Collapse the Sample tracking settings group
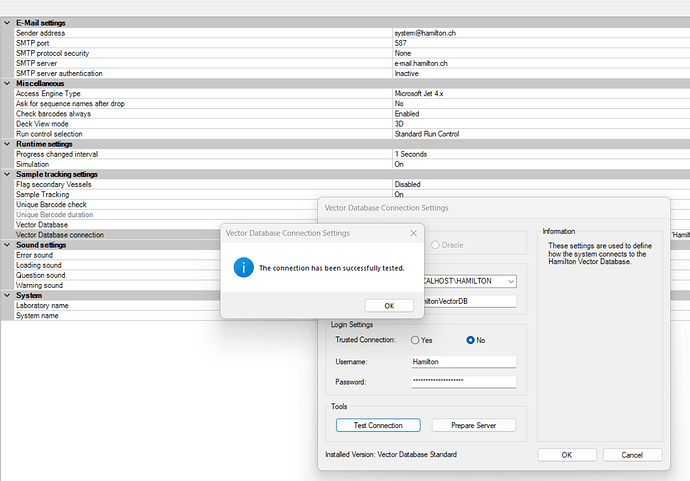The width and height of the screenshot is (690, 481). point(7,174)
